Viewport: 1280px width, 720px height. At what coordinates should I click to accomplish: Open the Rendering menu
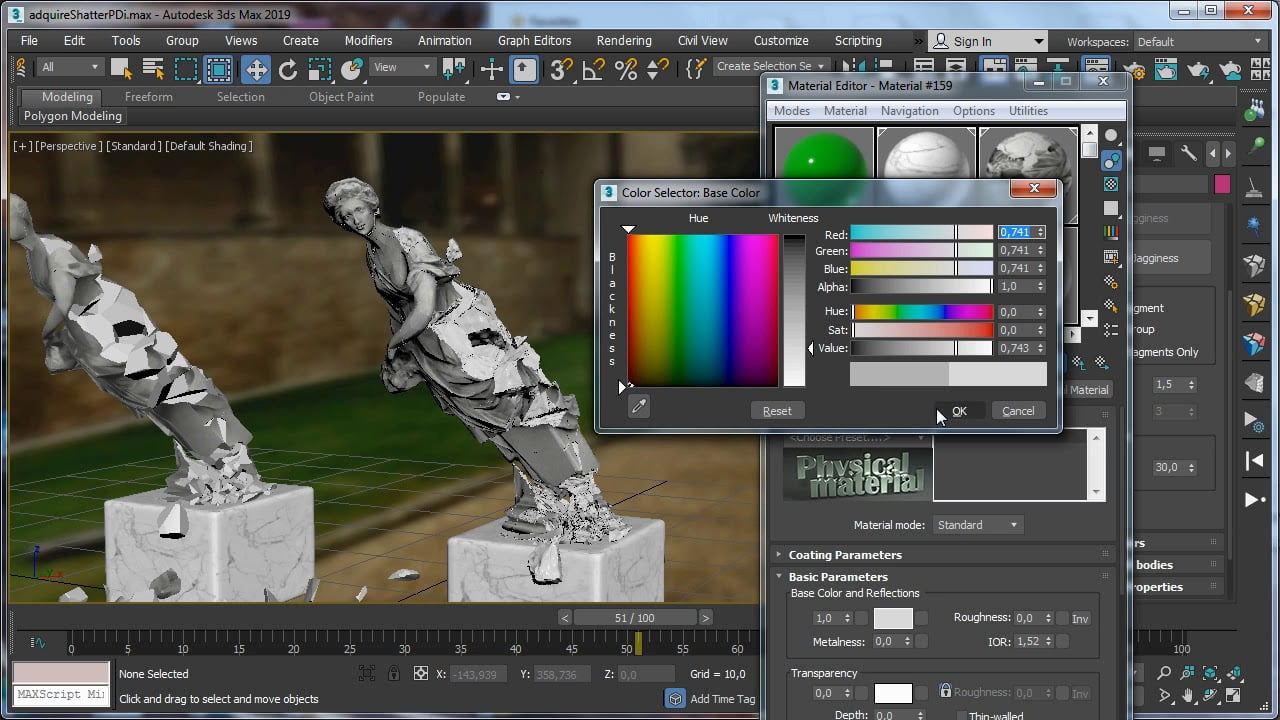click(x=623, y=41)
